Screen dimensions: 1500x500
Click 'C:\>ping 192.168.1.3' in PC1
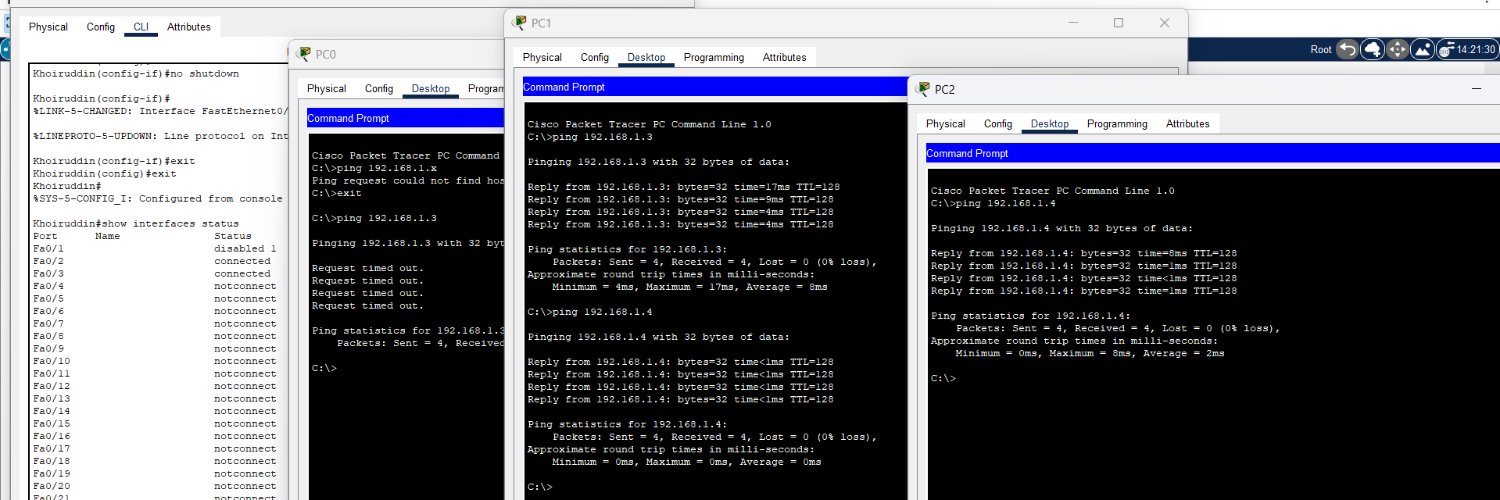point(590,136)
